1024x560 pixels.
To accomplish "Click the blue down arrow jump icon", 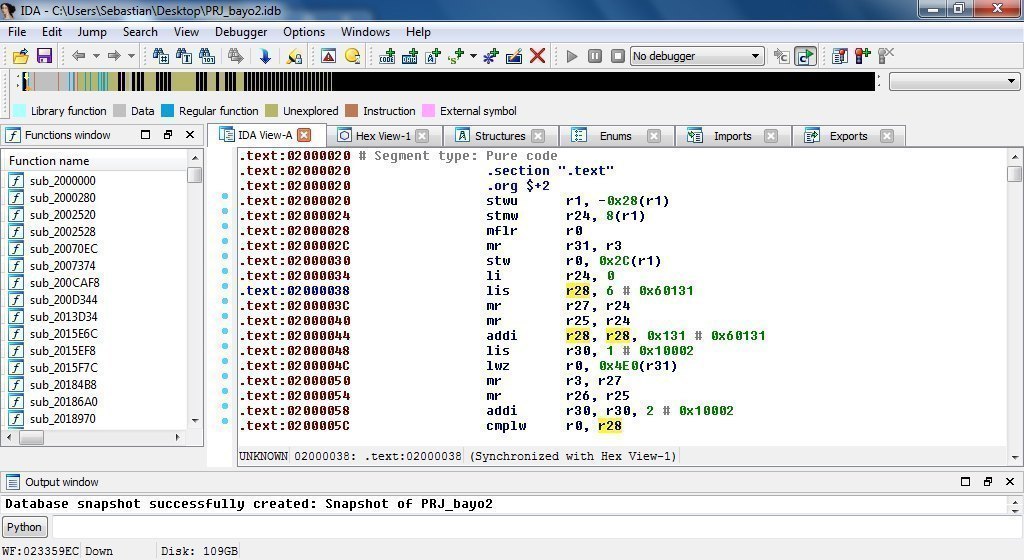I will [265, 56].
